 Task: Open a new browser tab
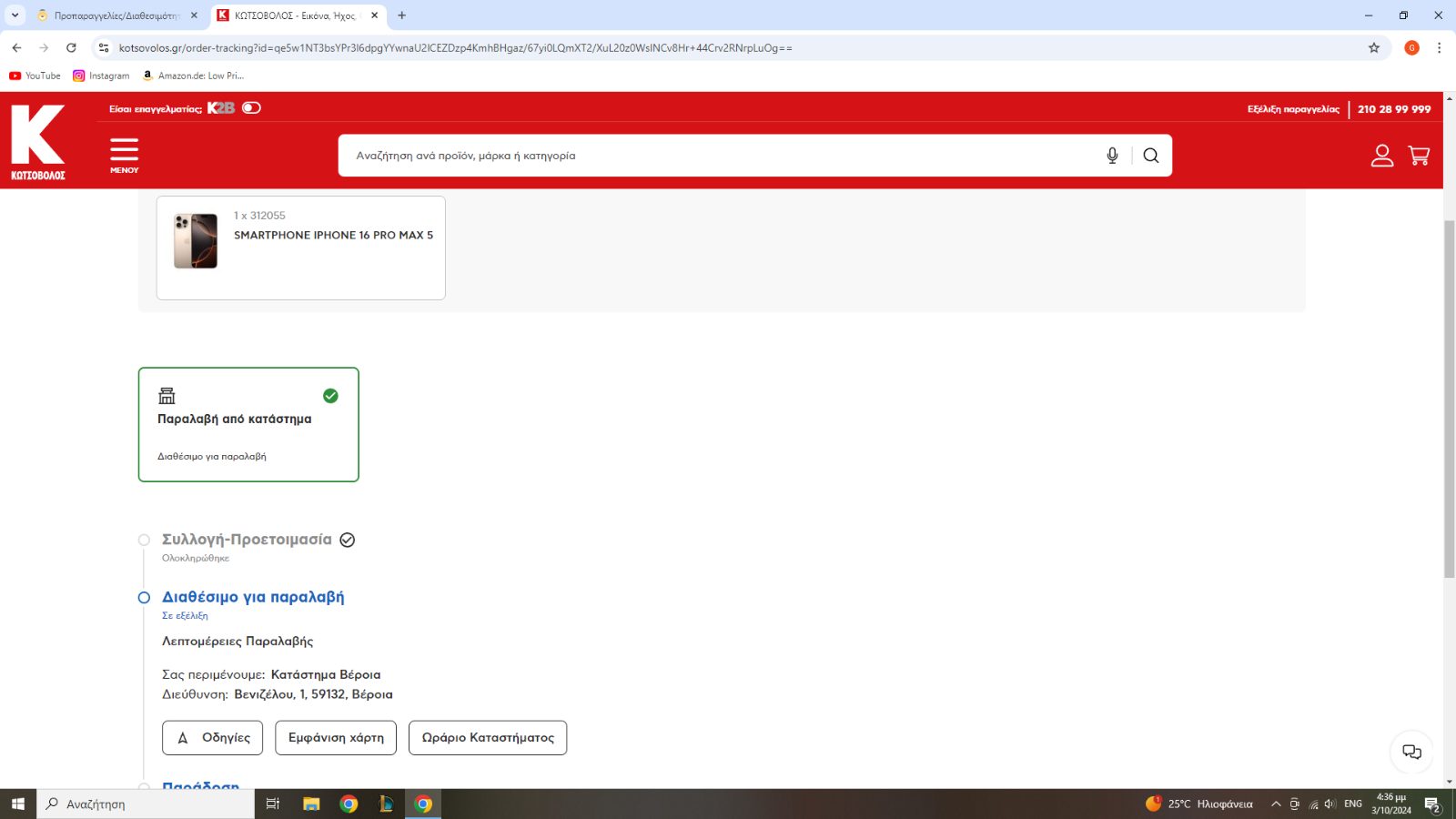[x=401, y=15]
